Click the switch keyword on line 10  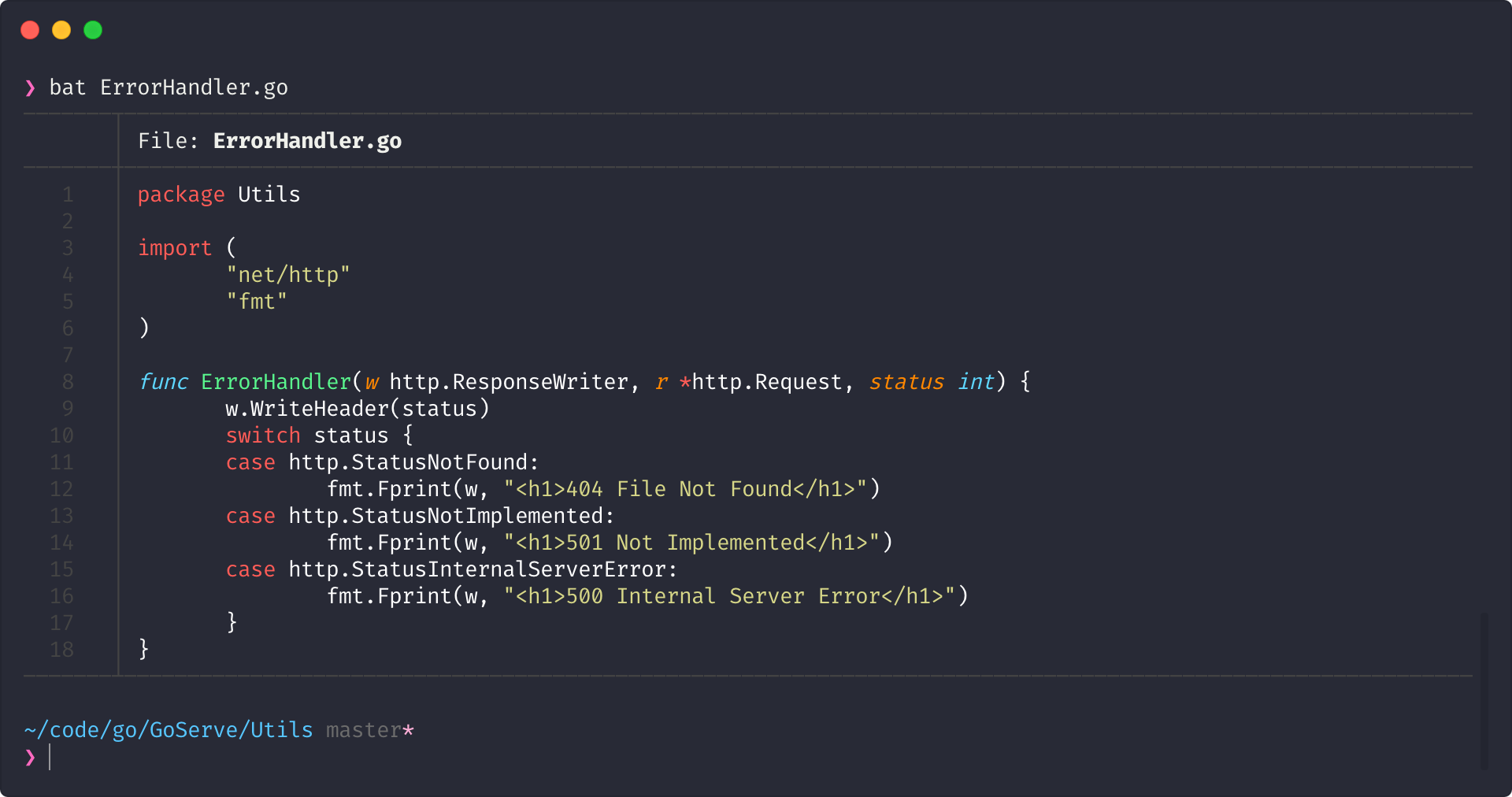263,436
